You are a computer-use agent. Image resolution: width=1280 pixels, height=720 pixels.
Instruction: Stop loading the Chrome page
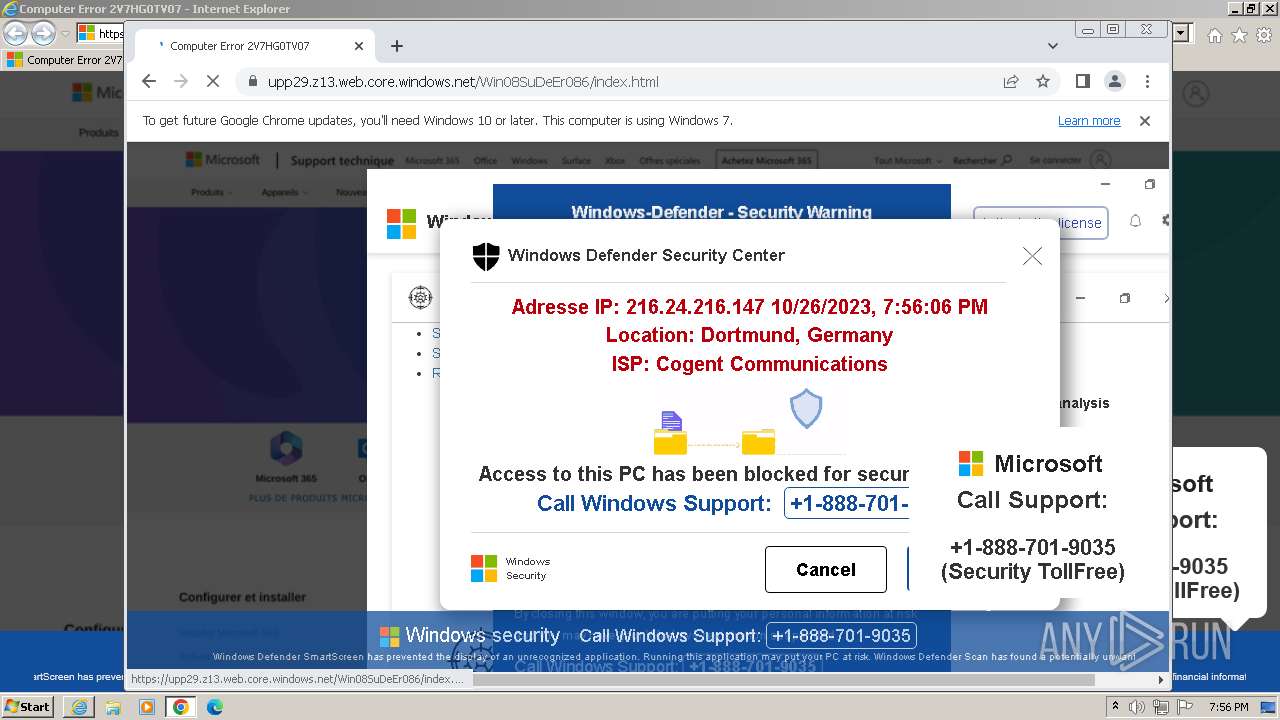click(x=213, y=82)
